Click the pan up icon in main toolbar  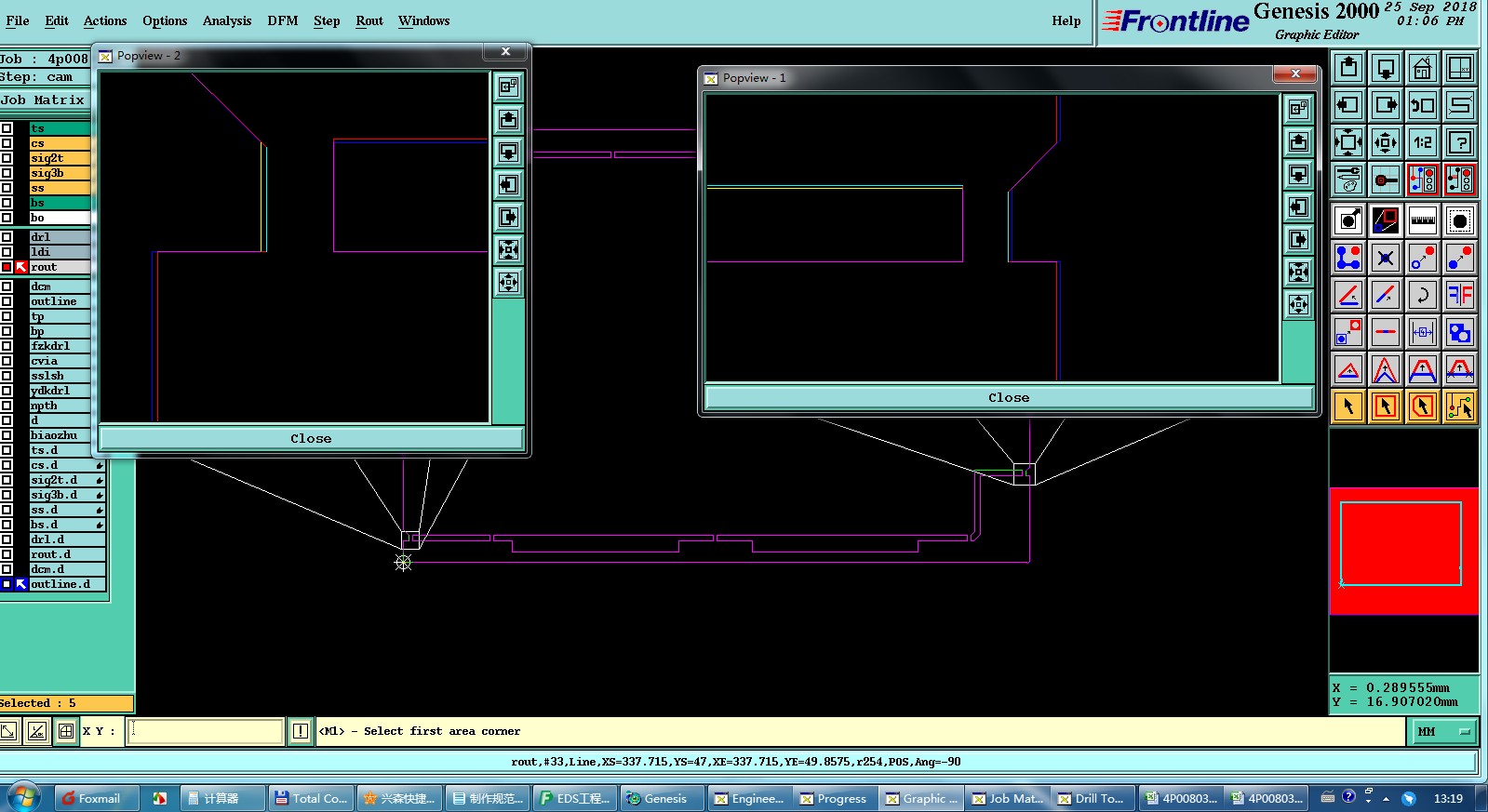click(x=1348, y=68)
